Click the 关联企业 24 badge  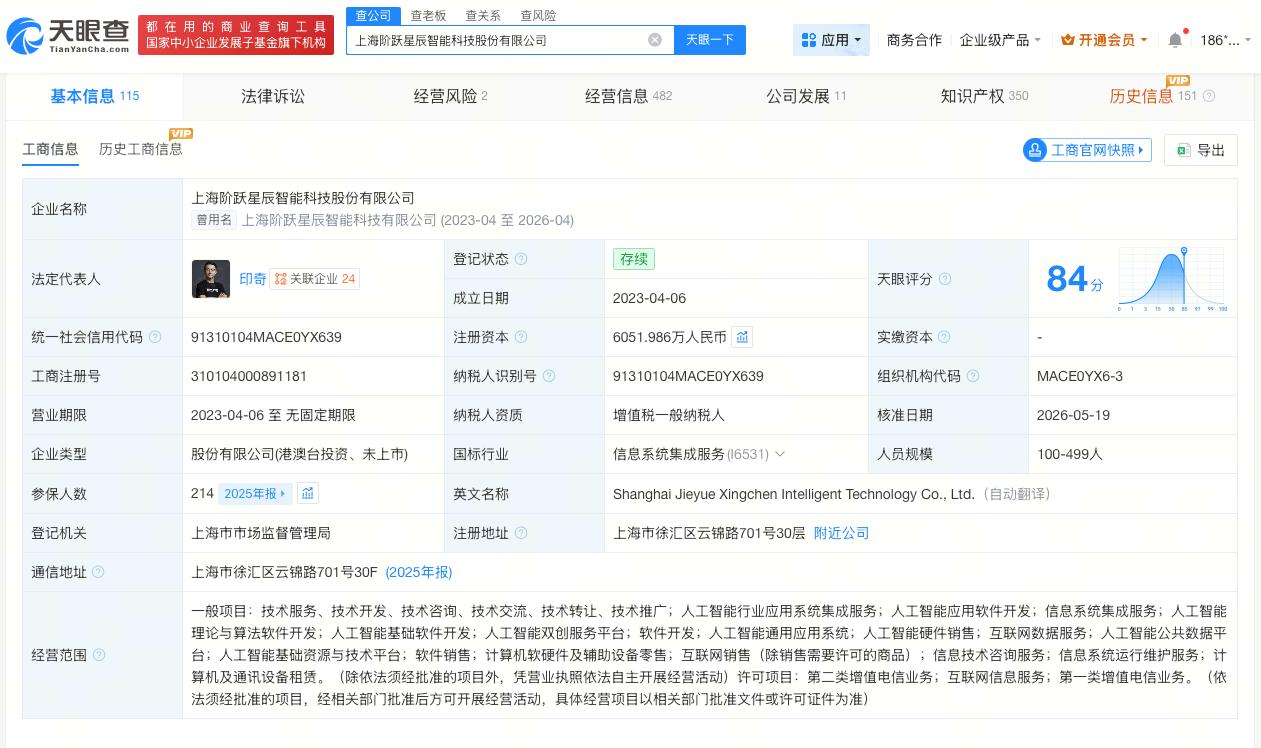pos(315,279)
